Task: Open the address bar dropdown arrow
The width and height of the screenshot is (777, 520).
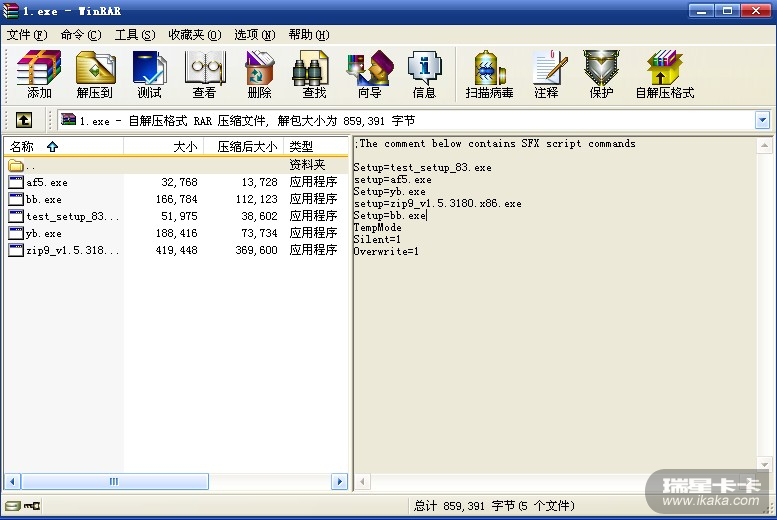Action: pyautogui.click(x=762, y=120)
